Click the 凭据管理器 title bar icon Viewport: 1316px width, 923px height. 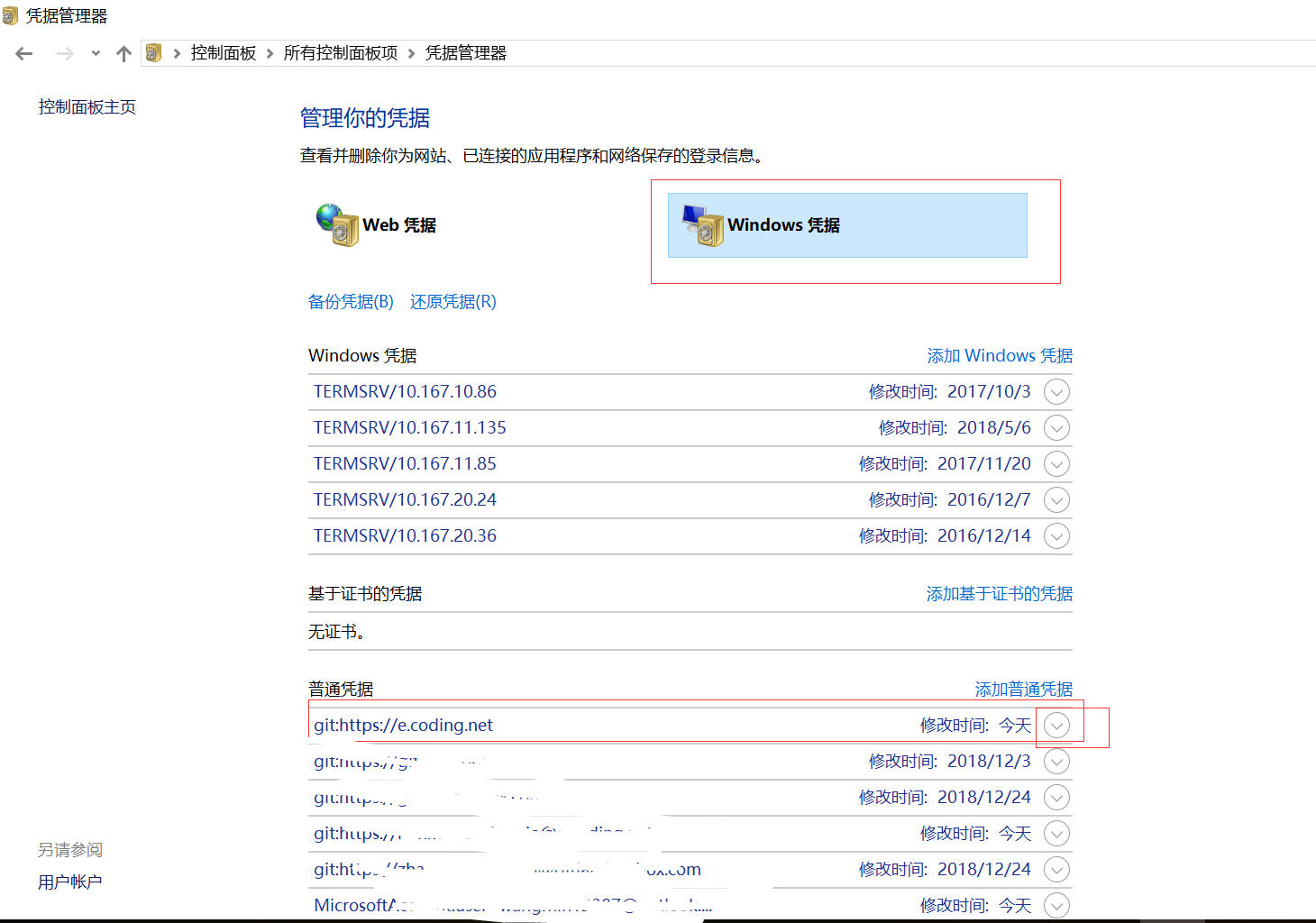coord(11,15)
